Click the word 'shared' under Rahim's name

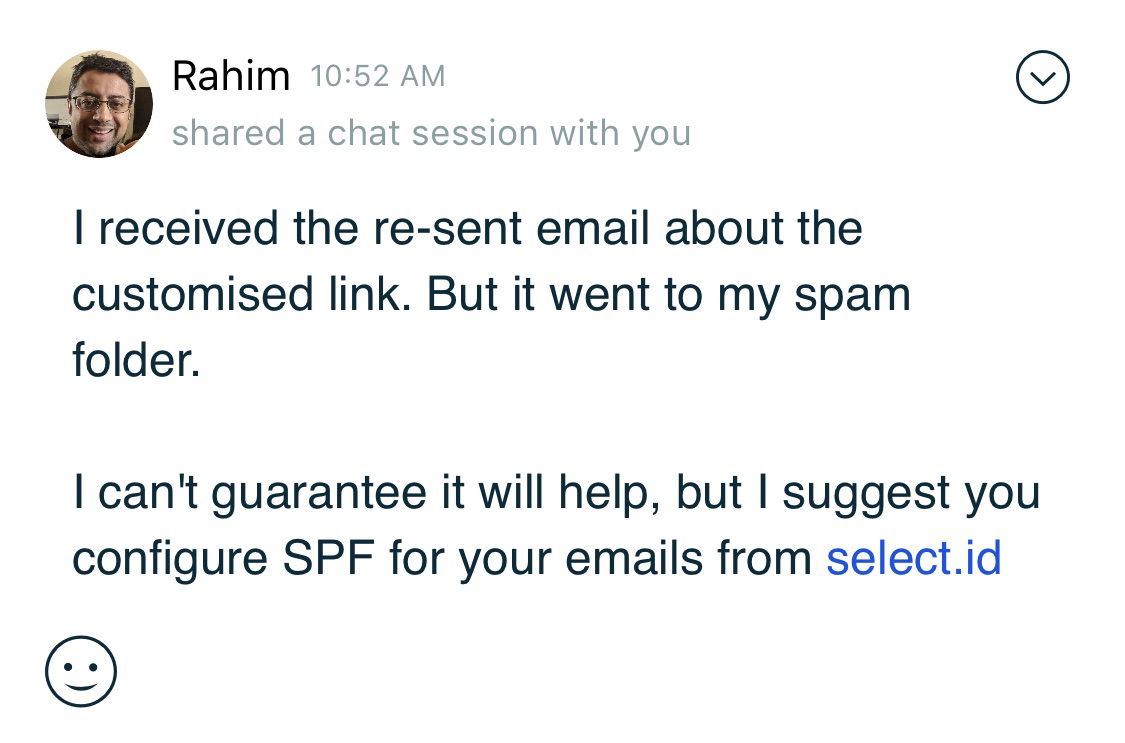coord(229,133)
